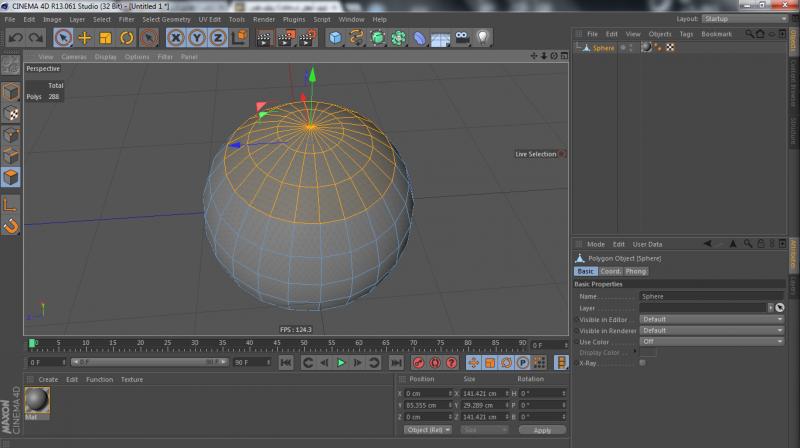Toggle X-axis lock

click(176, 38)
